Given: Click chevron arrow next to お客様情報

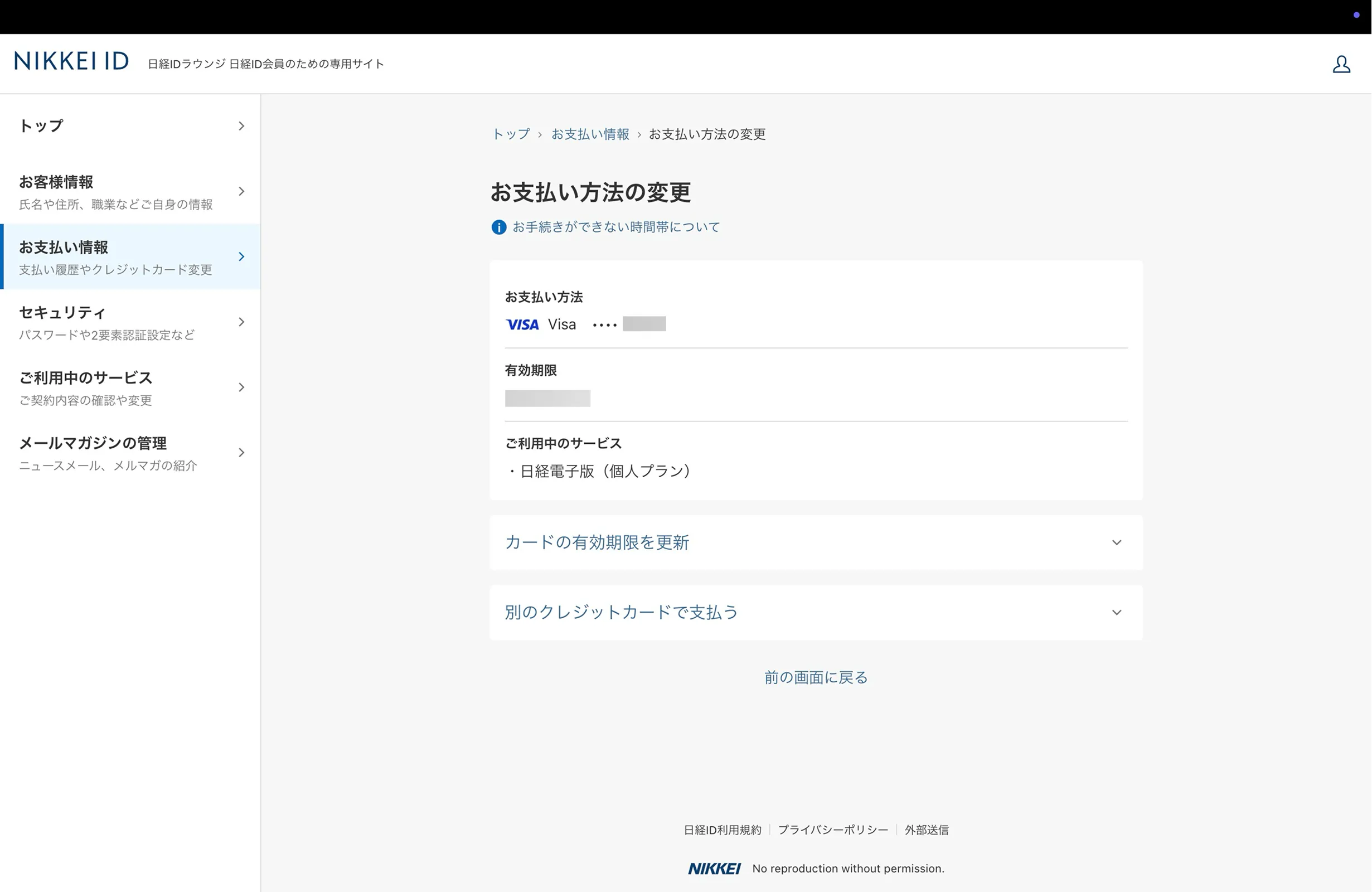Looking at the screenshot, I should [x=241, y=191].
